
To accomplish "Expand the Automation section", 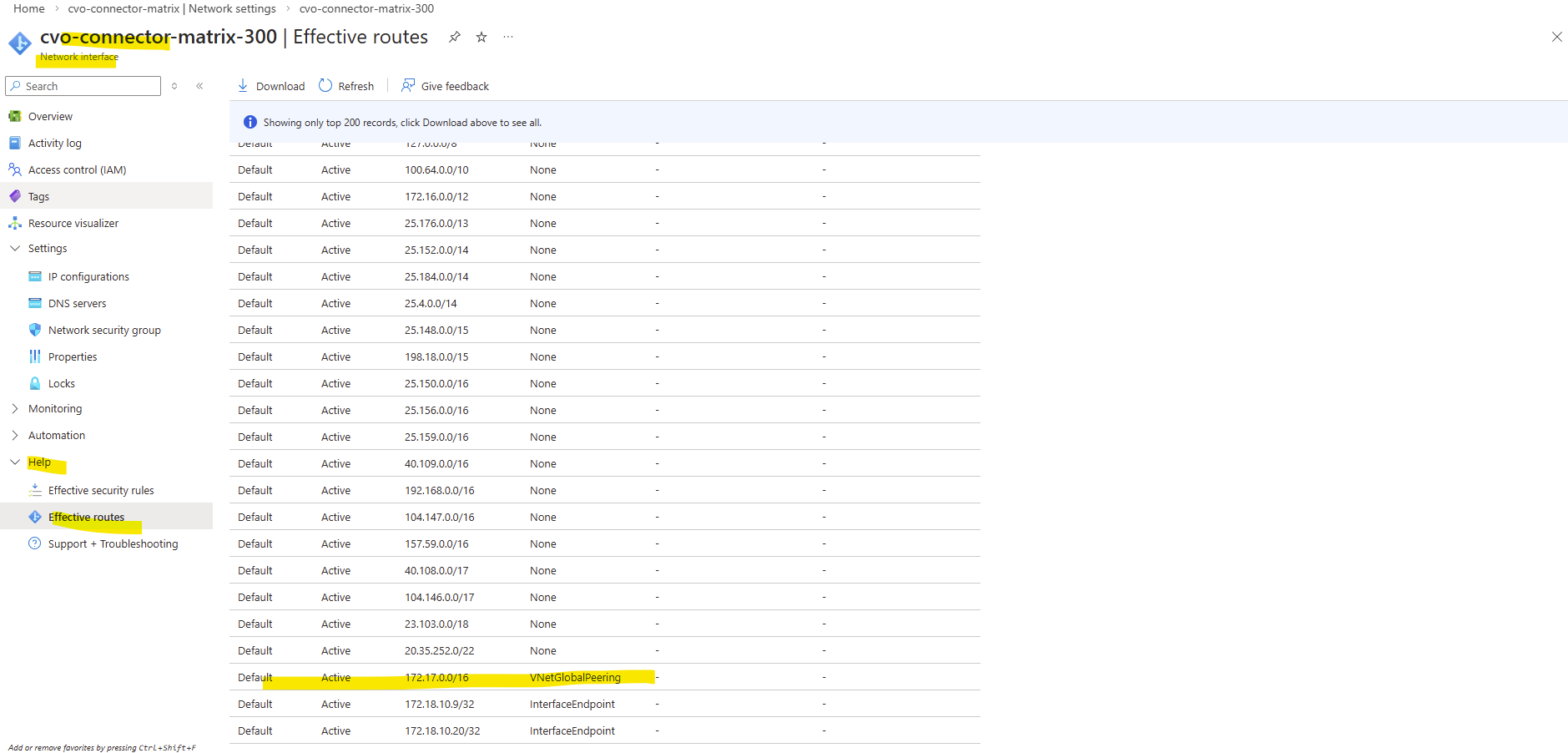I will [x=15, y=435].
